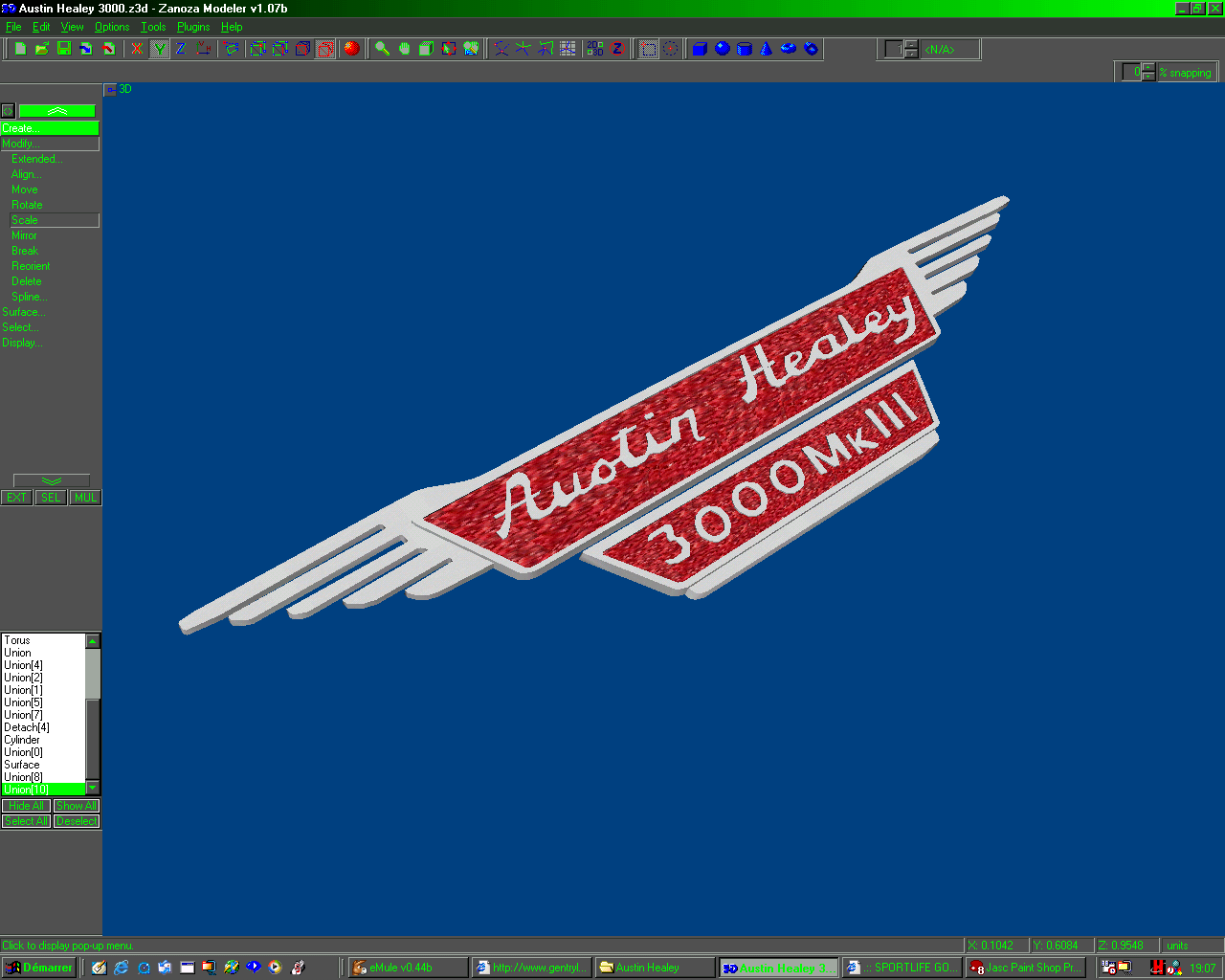Expand the Surface... command group
The width and height of the screenshot is (1225, 980).
pos(23,312)
